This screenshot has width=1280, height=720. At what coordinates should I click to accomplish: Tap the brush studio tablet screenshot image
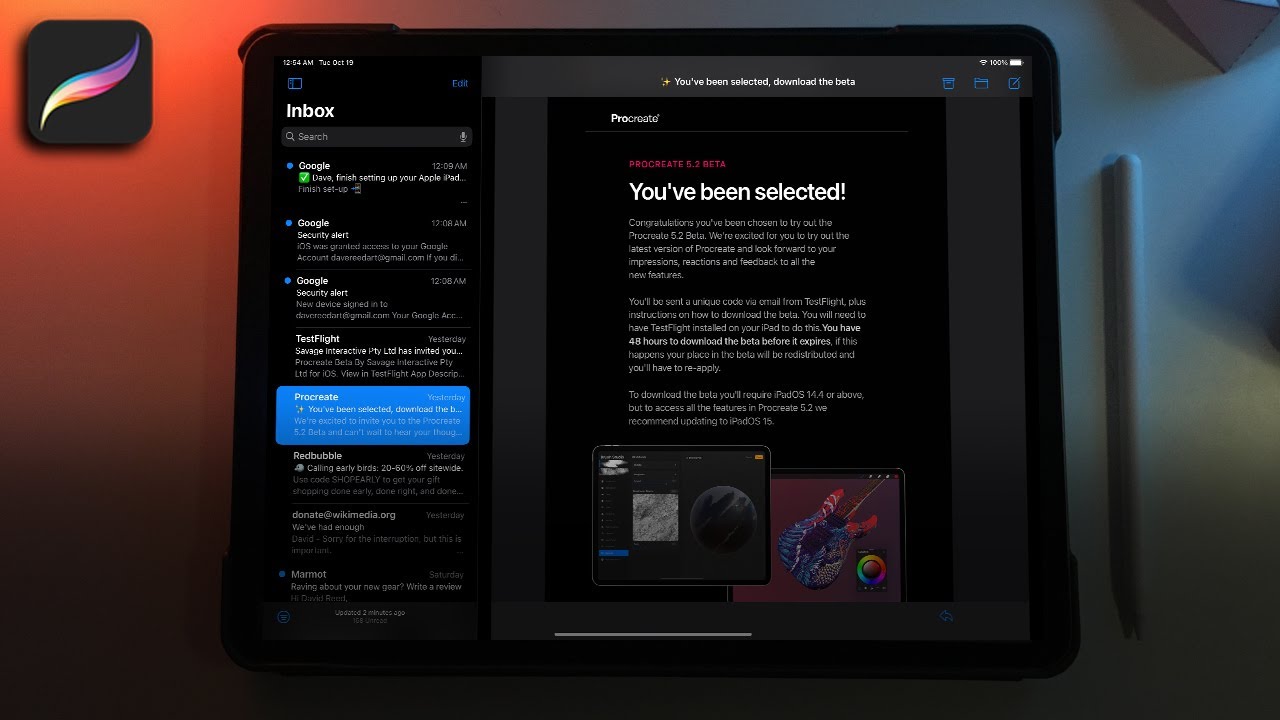coord(681,515)
